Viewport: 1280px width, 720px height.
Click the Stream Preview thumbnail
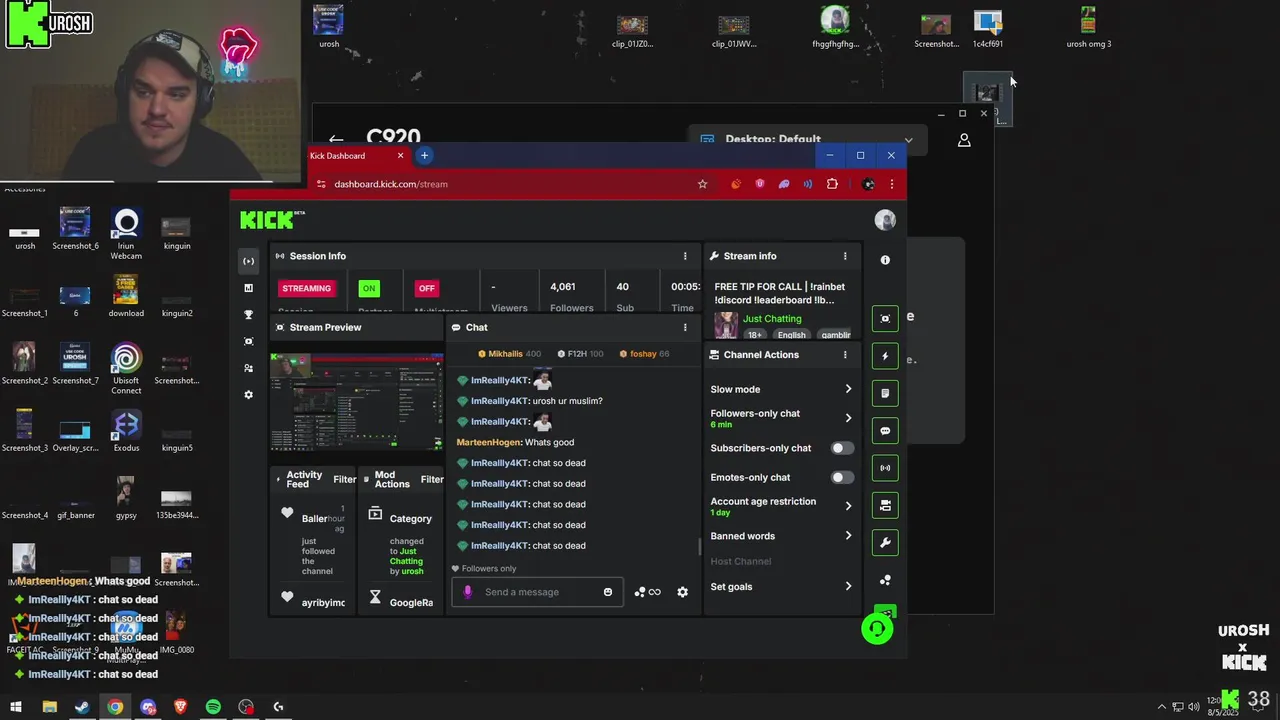click(x=357, y=402)
